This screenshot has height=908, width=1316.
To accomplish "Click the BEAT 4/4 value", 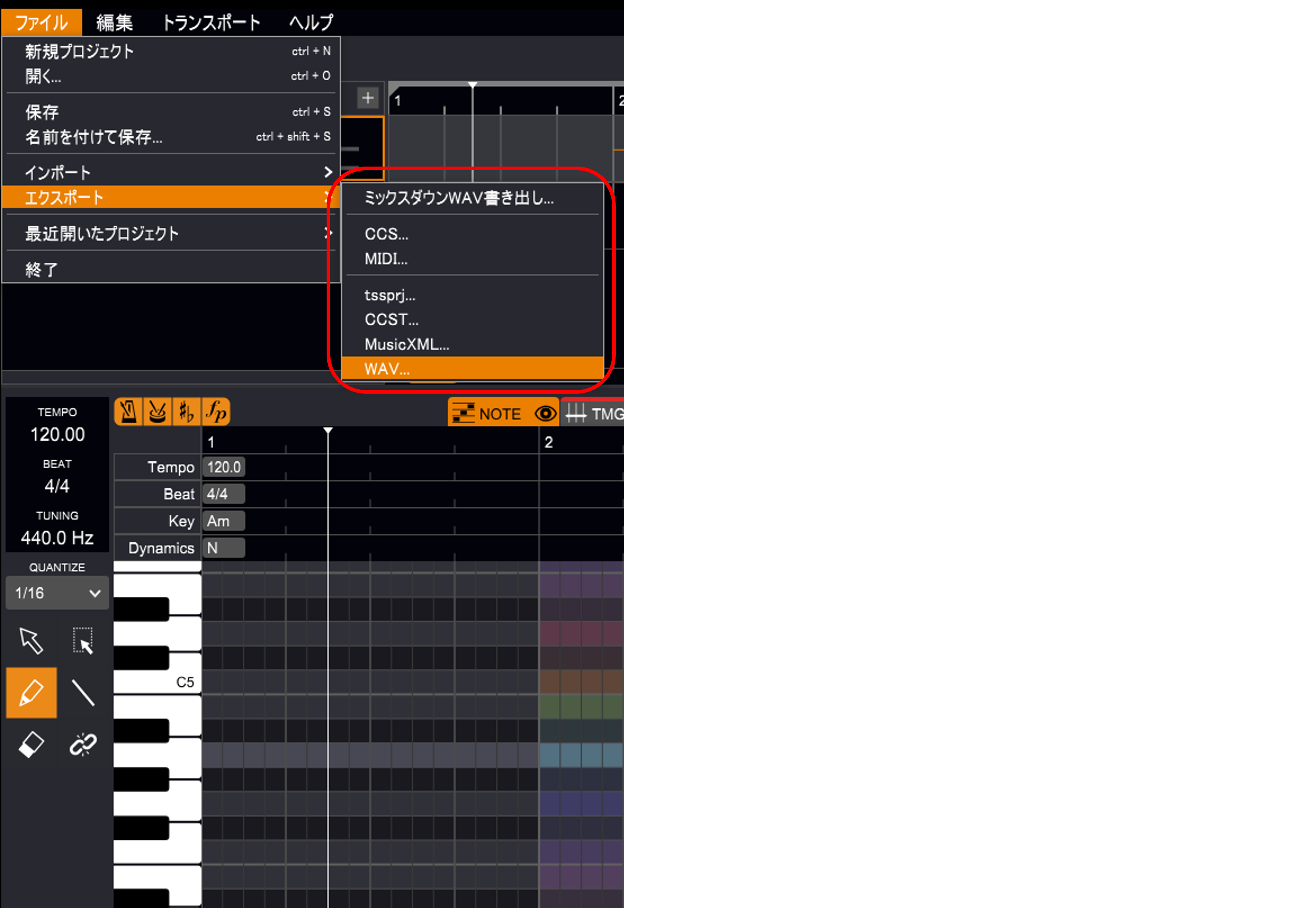I will click(x=58, y=486).
